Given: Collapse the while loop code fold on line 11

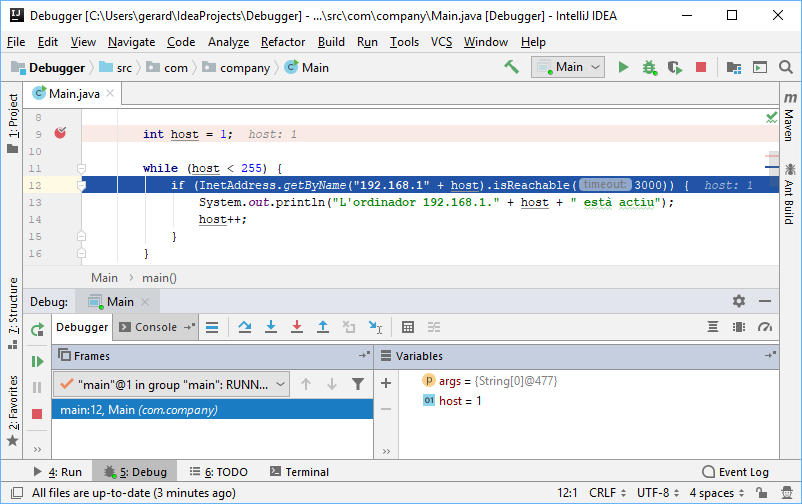Looking at the screenshot, I should 81,168.
